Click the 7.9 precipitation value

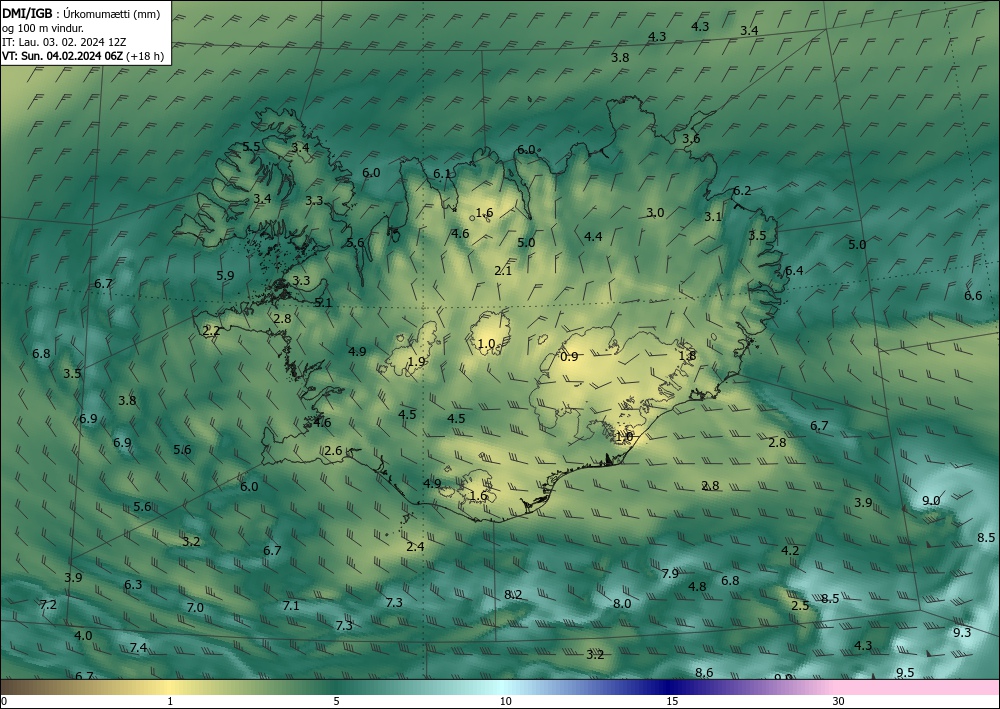pyautogui.click(x=670, y=573)
